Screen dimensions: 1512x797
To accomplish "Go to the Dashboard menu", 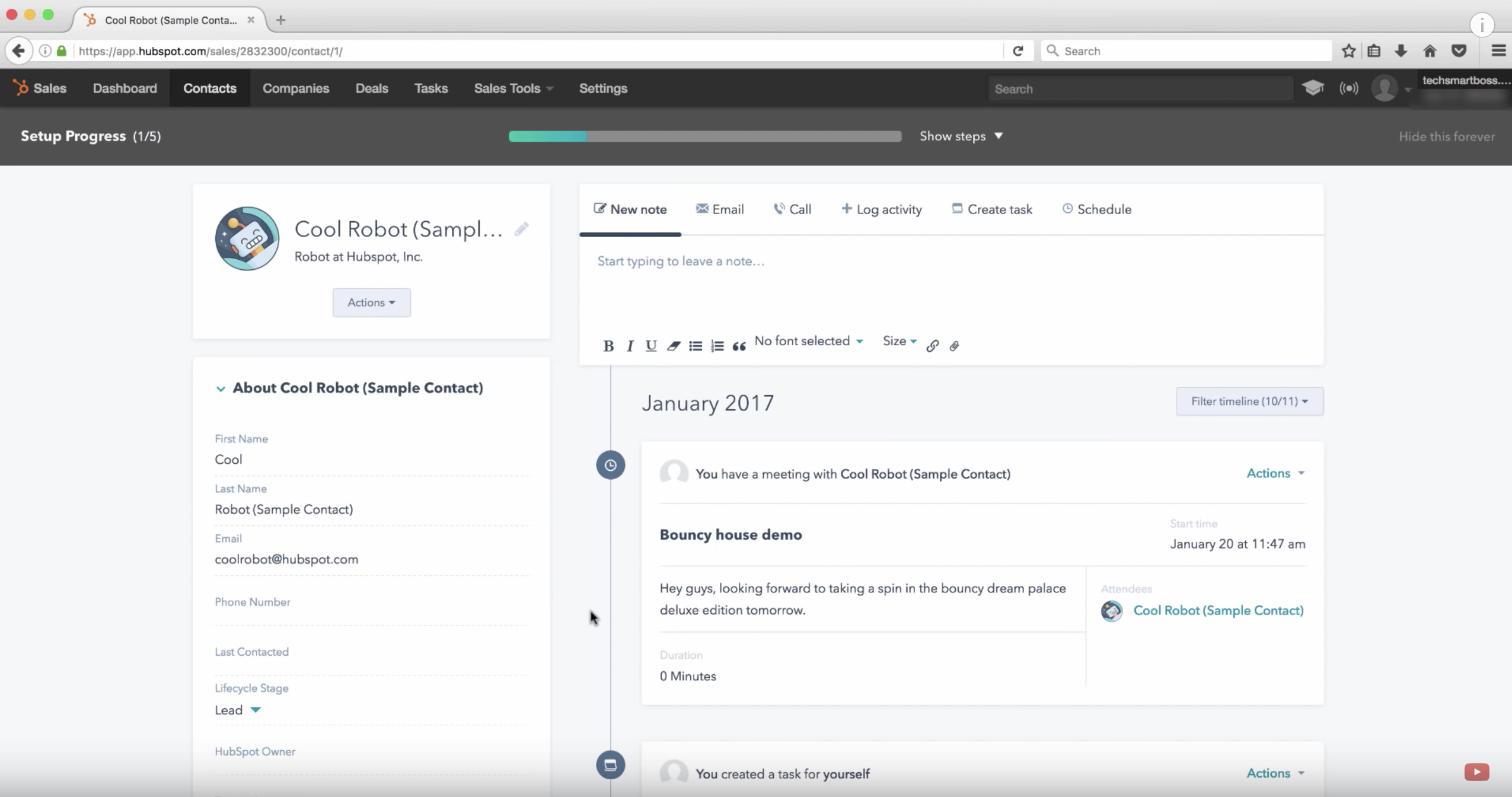I will click(x=125, y=88).
